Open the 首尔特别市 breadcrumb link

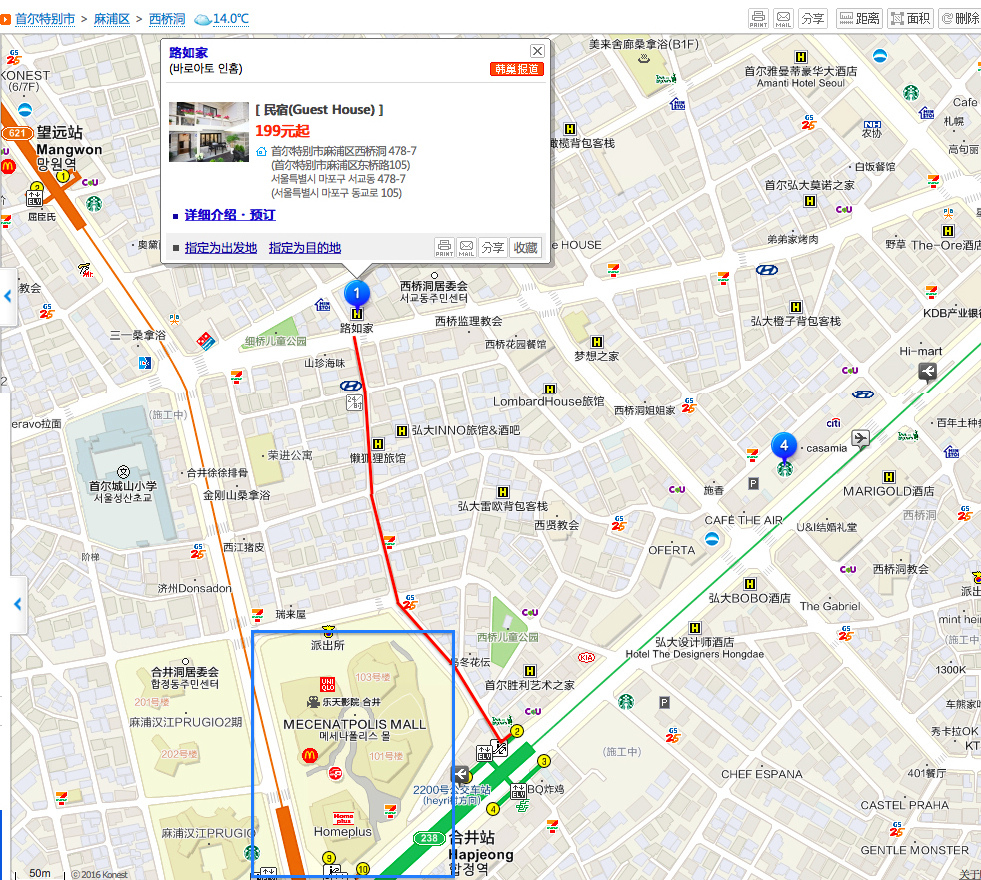pyautogui.click(x=45, y=19)
